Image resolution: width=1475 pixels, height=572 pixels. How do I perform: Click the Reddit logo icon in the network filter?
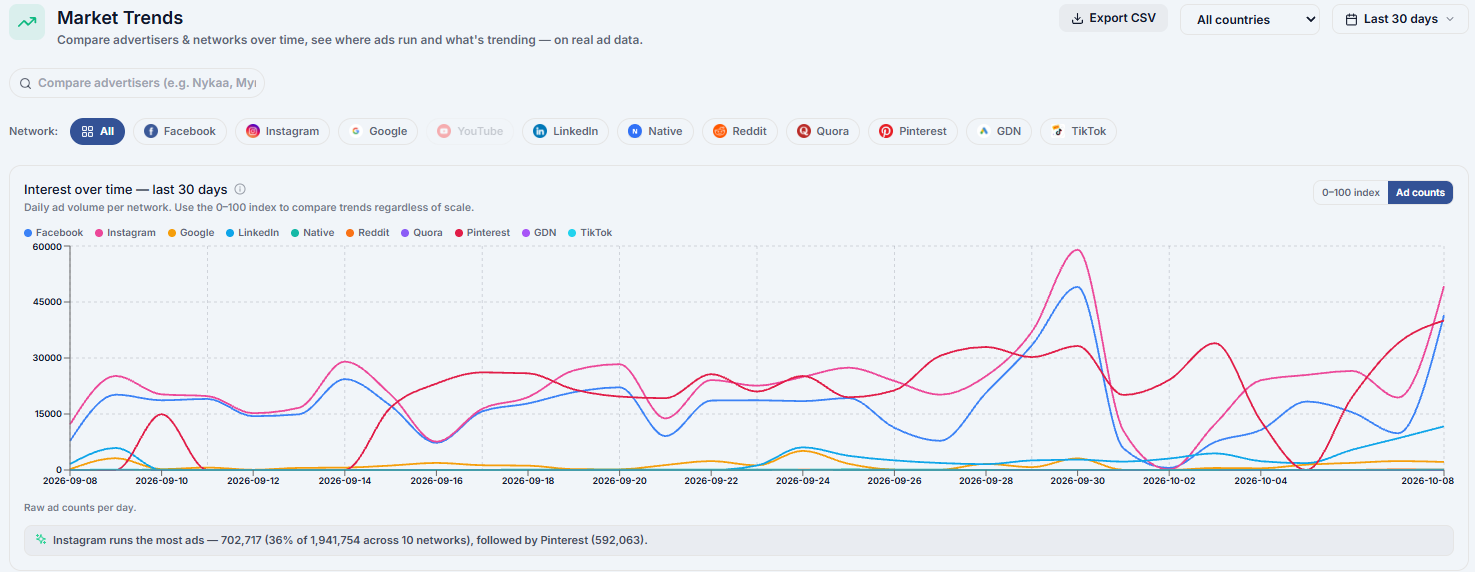click(720, 131)
